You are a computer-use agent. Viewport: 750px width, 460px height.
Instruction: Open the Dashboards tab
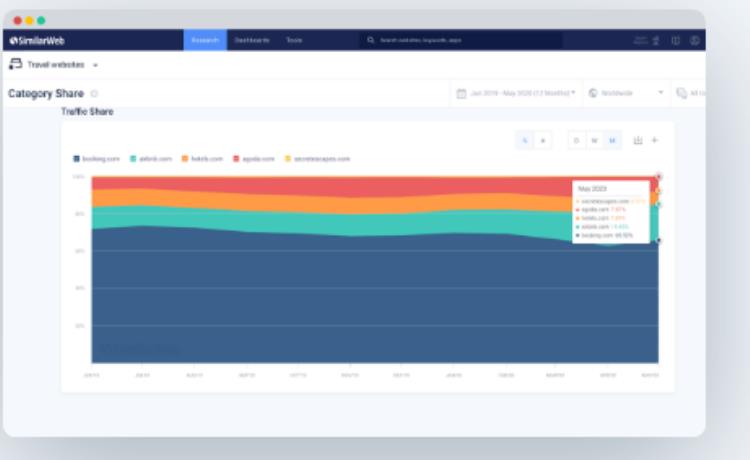pos(252,40)
